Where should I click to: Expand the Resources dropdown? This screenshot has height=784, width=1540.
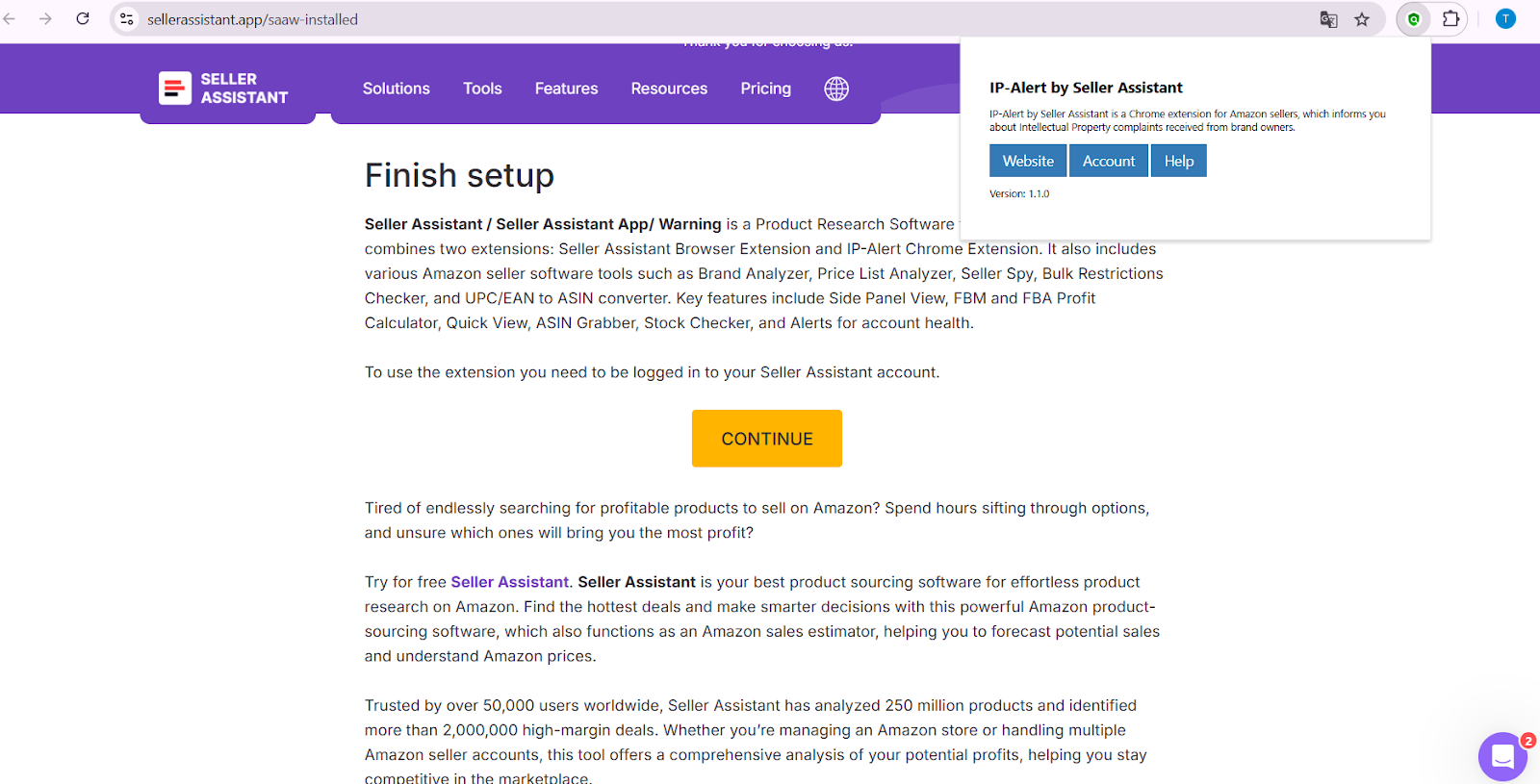click(x=668, y=89)
